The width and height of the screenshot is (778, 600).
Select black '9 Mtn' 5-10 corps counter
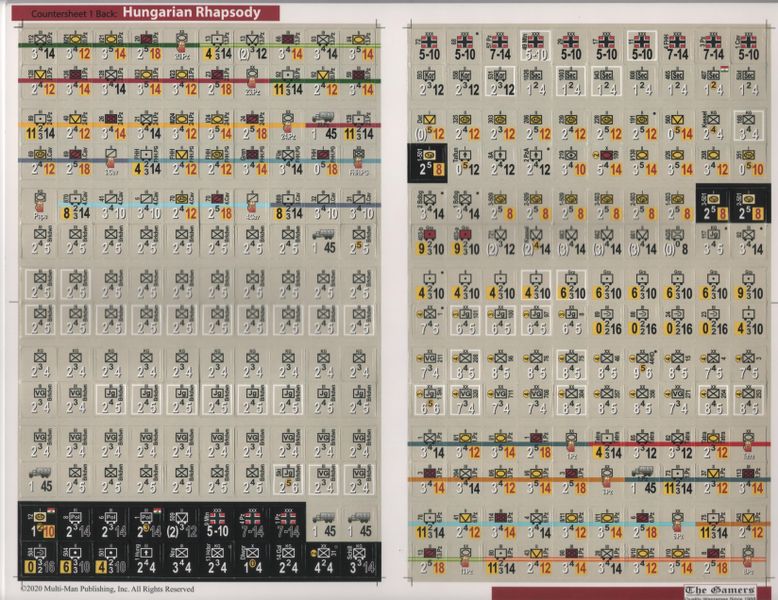(217, 523)
